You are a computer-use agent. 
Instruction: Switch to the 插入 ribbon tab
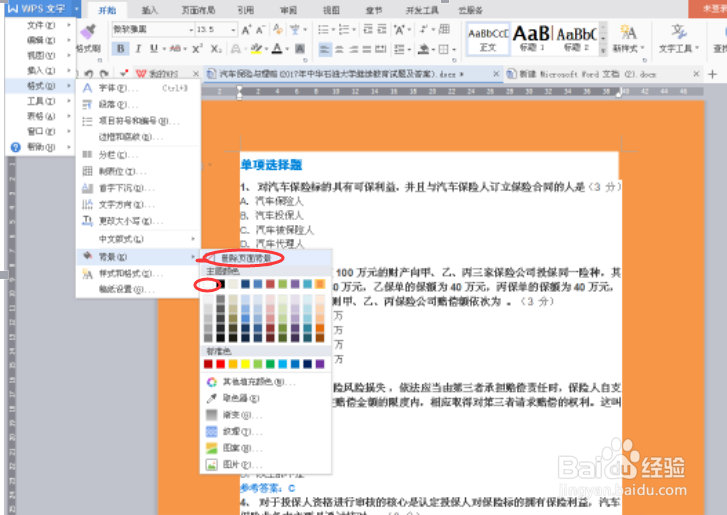[x=149, y=10]
